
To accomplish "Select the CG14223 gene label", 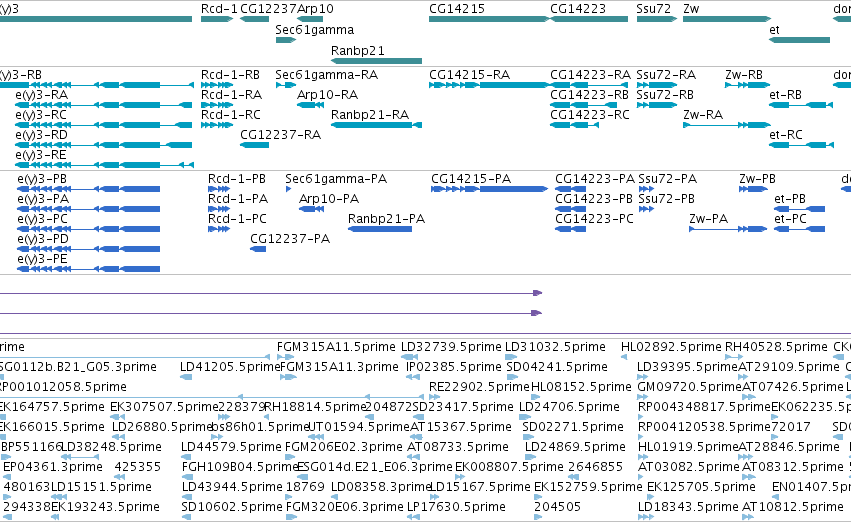I will coord(577,9).
